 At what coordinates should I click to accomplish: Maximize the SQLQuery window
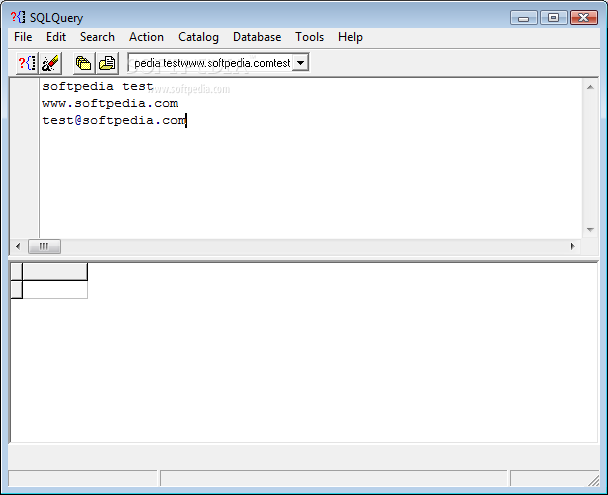(x=553, y=18)
